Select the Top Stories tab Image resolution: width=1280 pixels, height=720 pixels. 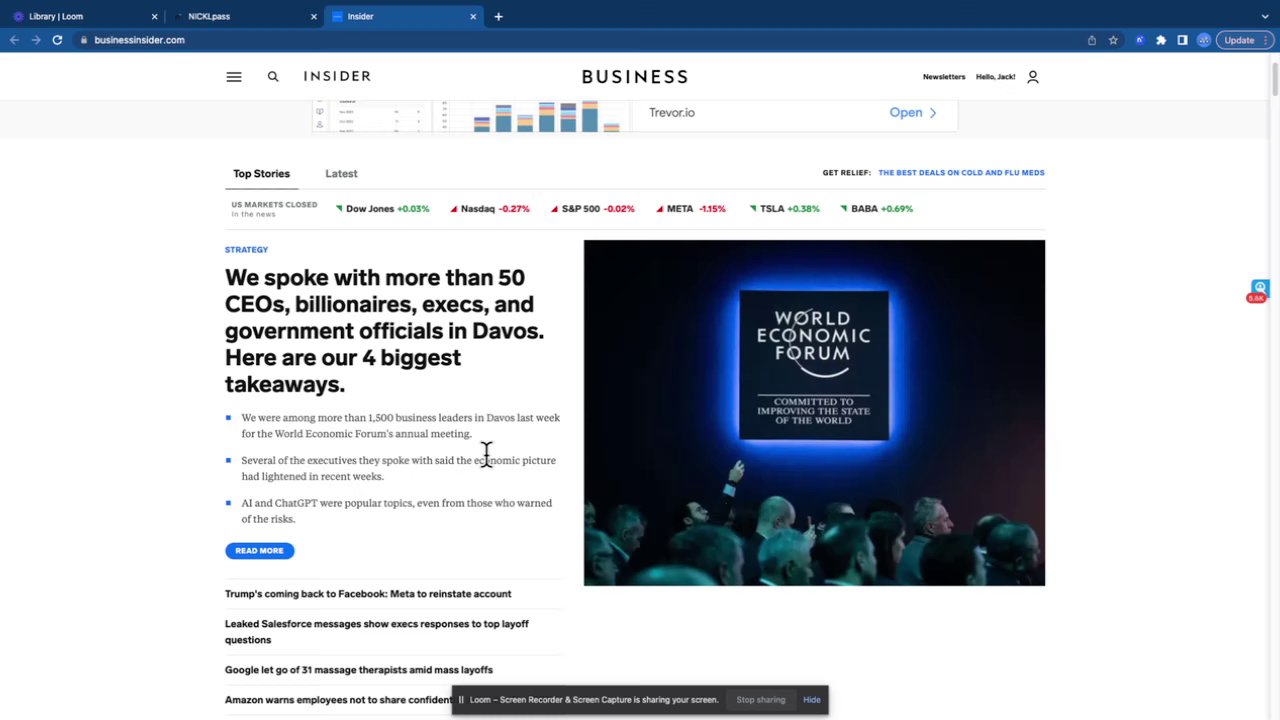click(261, 174)
